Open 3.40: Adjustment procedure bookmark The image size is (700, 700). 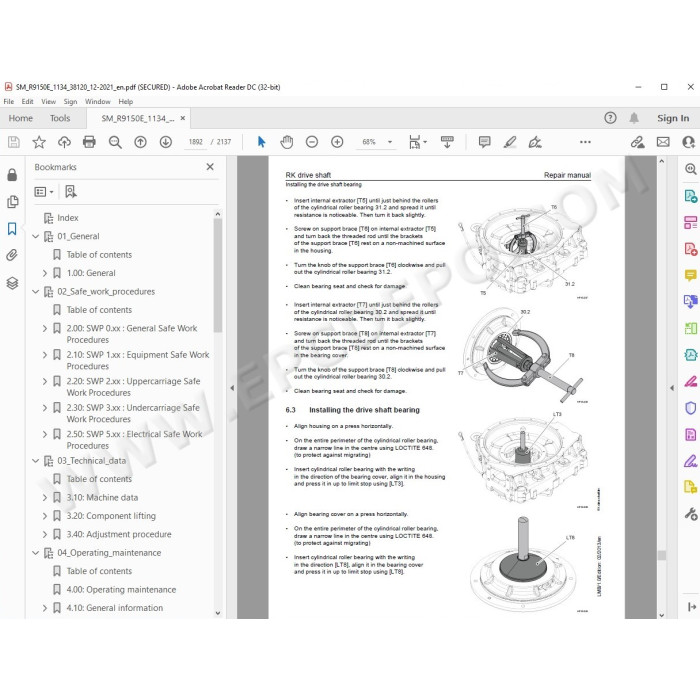[x=119, y=534]
